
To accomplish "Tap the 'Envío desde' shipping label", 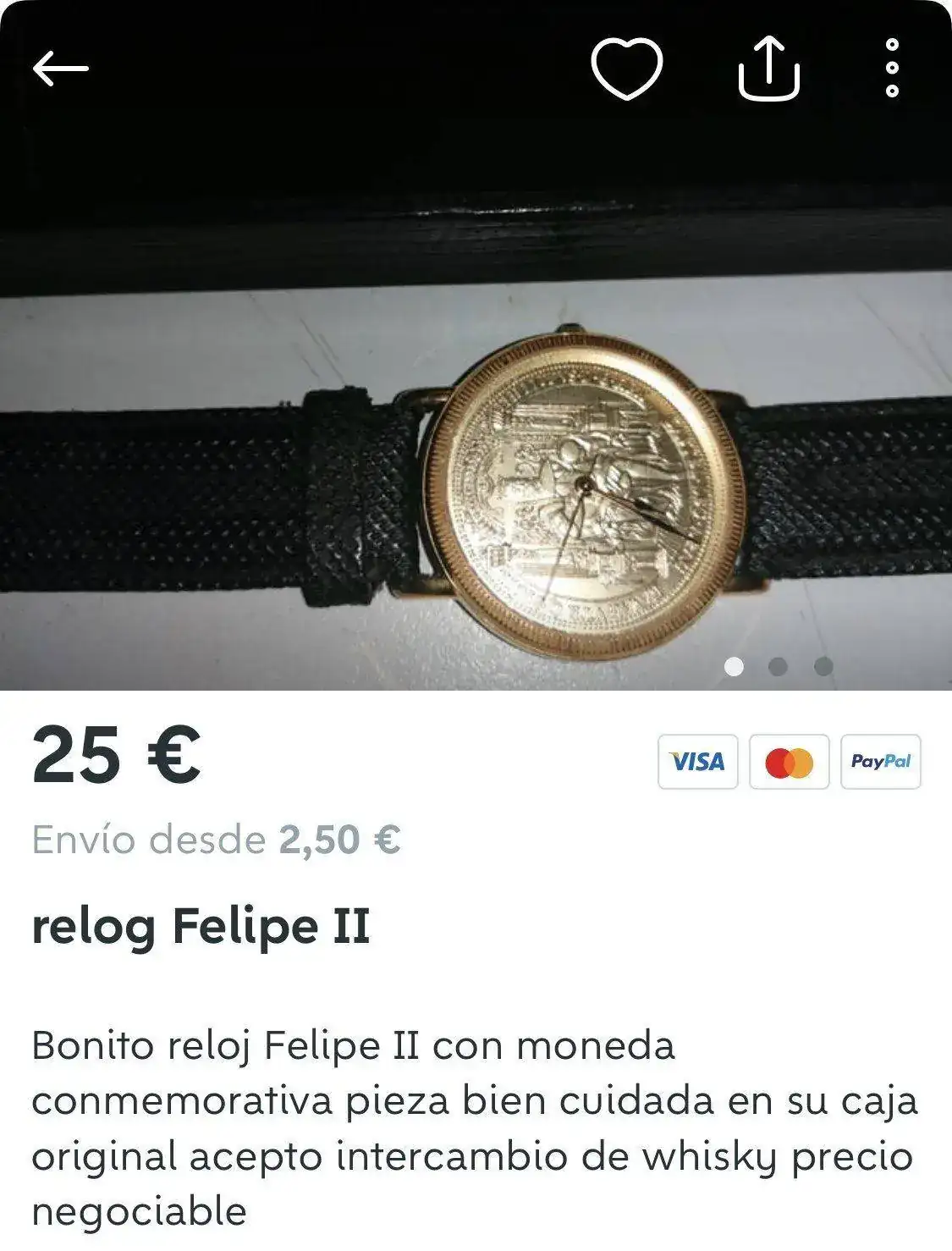I will 149,840.
